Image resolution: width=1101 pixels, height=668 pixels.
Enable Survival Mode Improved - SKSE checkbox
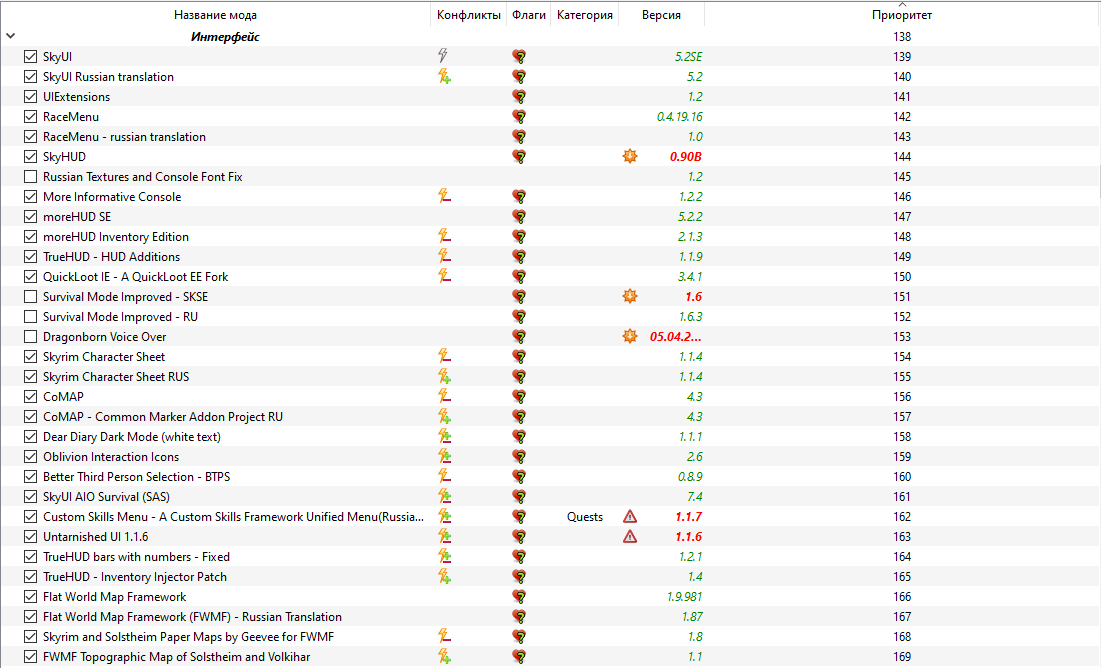click(30, 296)
